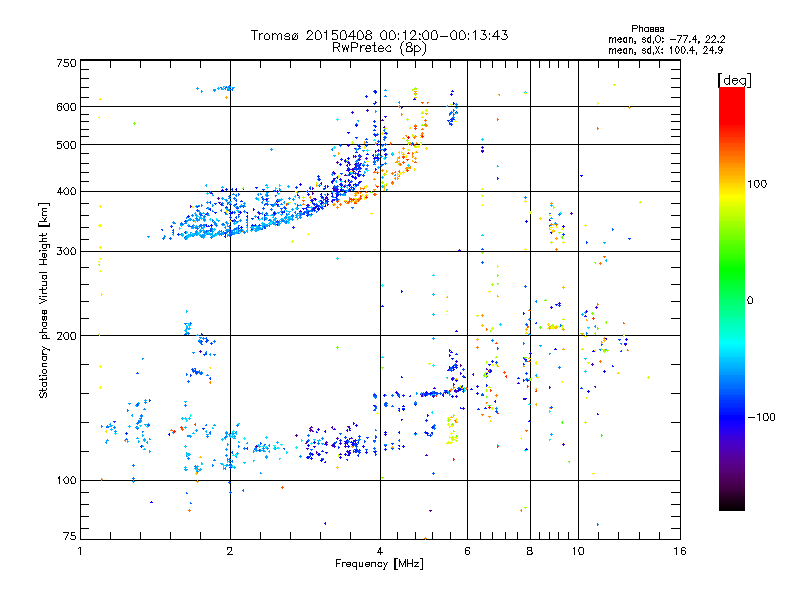Click colorbar tick label '100'
800x600 pixels.
[x=757, y=184]
